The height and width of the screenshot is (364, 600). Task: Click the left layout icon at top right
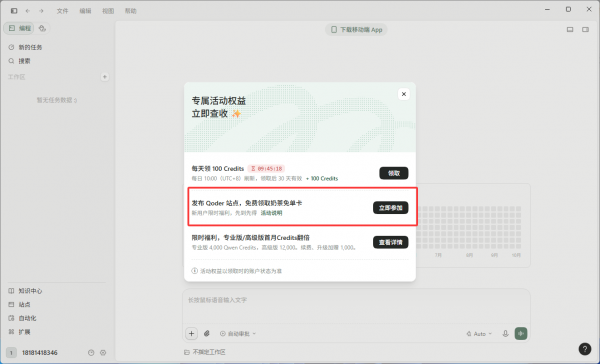click(x=570, y=29)
